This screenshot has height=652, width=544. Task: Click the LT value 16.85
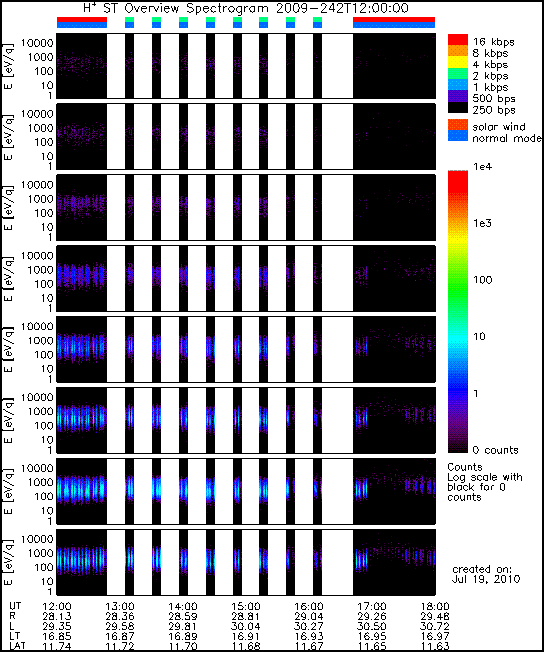point(57,636)
